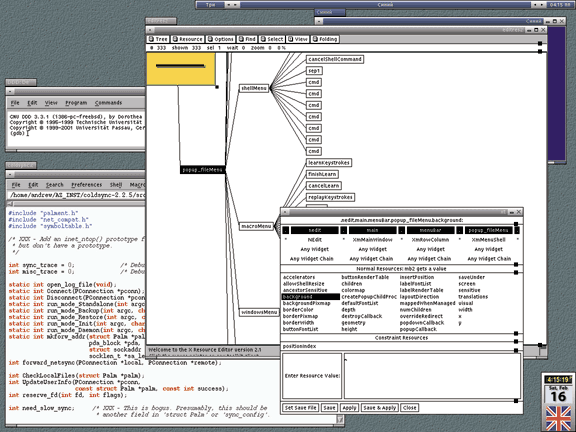Click the Apply button
The image size is (576, 432).
click(349, 408)
